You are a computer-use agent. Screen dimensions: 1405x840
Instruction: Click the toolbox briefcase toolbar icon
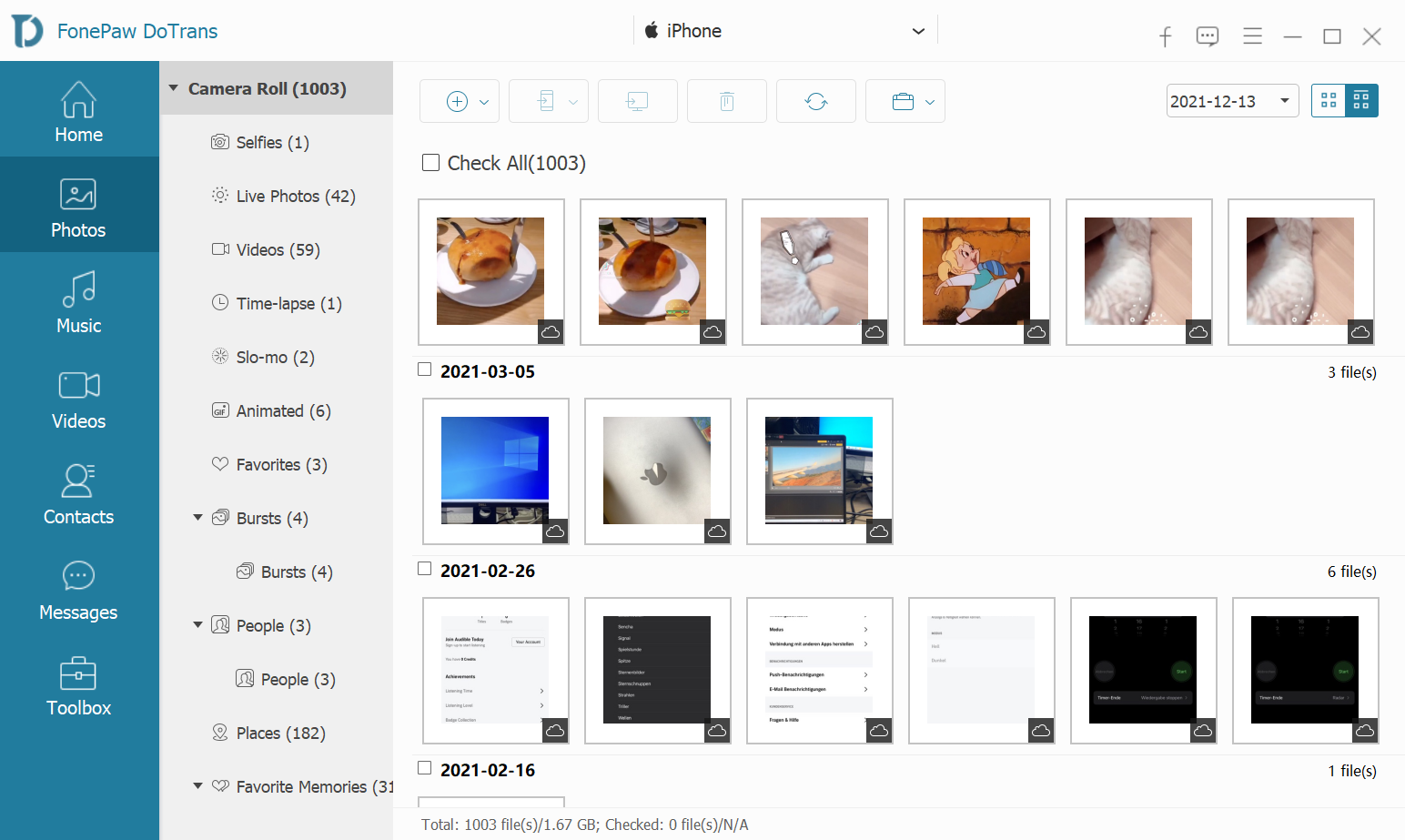[903, 101]
